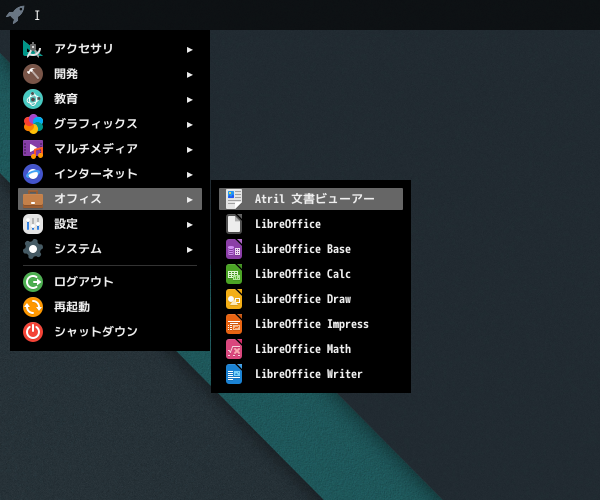Open the マルチメディア menu category

(110, 149)
